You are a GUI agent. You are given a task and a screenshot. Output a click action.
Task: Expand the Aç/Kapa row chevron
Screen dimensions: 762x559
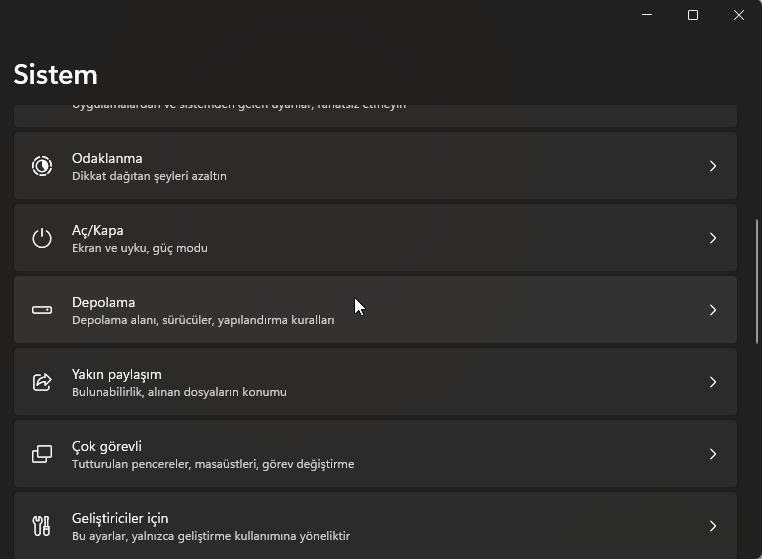tap(713, 238)
